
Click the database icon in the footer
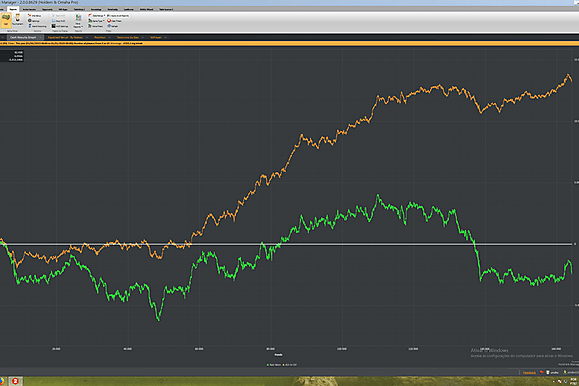[548, 372]
